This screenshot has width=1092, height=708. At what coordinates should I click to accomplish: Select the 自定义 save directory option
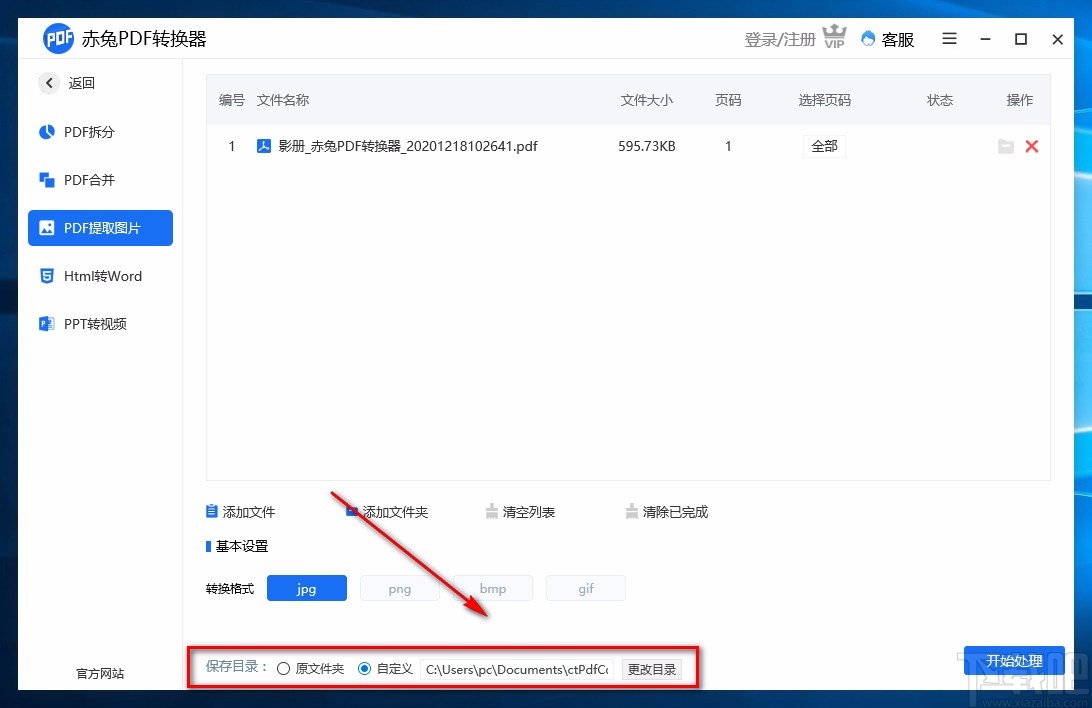[364, 668]
